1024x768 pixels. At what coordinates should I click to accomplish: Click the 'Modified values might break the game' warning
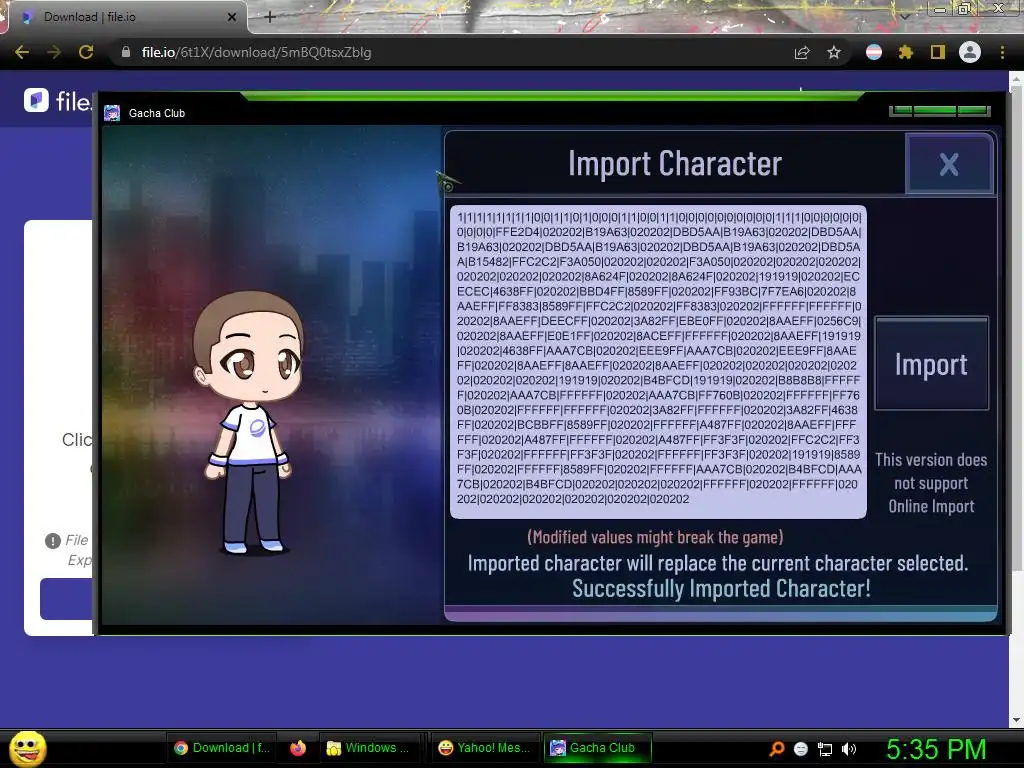coord(655,537)
